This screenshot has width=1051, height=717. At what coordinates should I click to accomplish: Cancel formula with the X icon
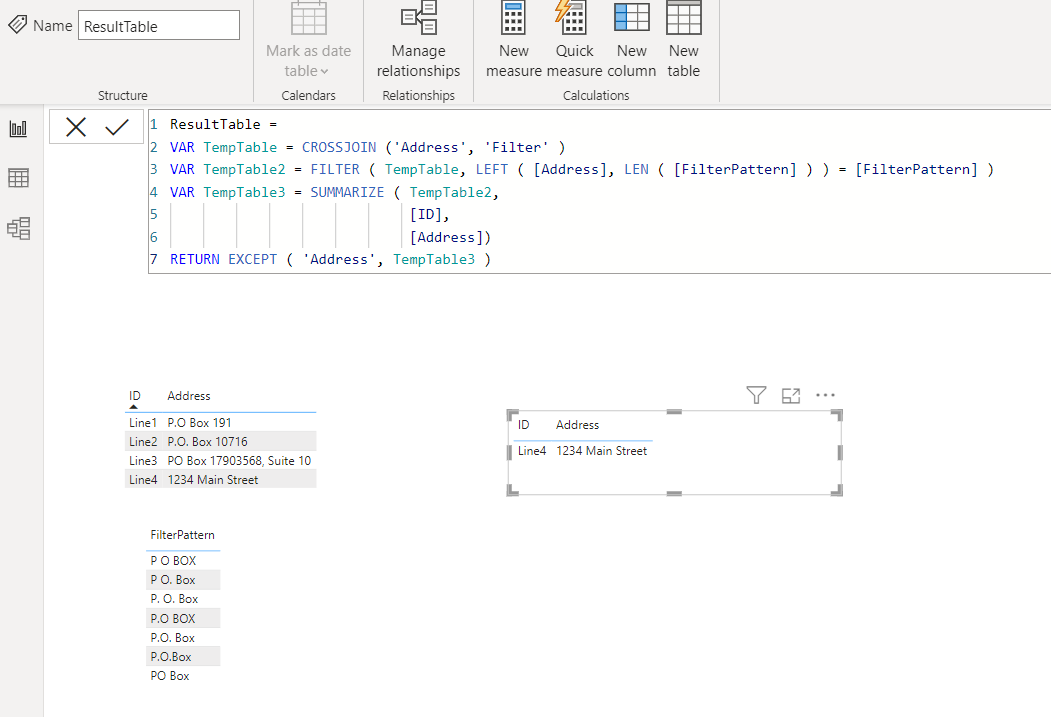click(76, 127)
